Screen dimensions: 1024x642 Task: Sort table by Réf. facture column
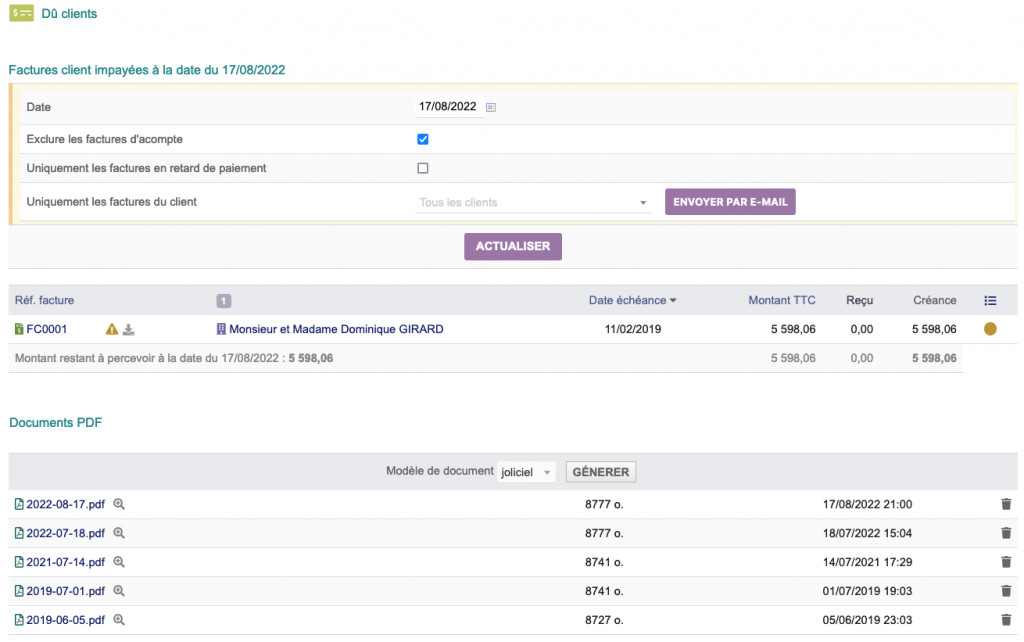pos(44,300)
